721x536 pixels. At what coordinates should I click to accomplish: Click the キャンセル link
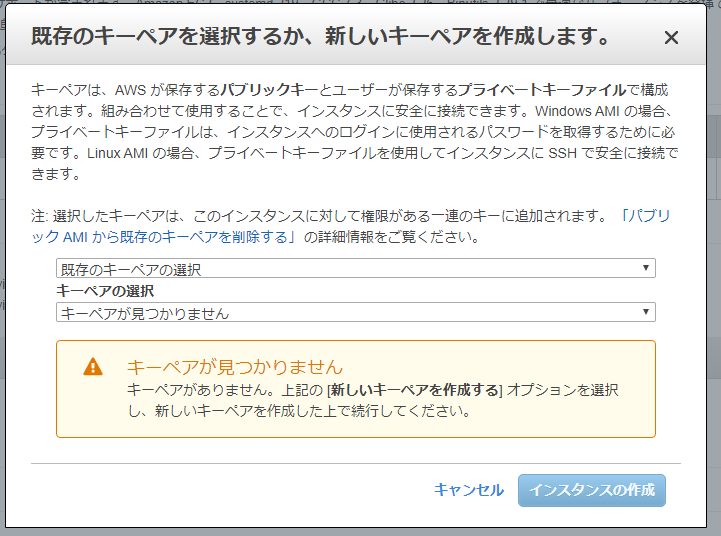point(469,490)
